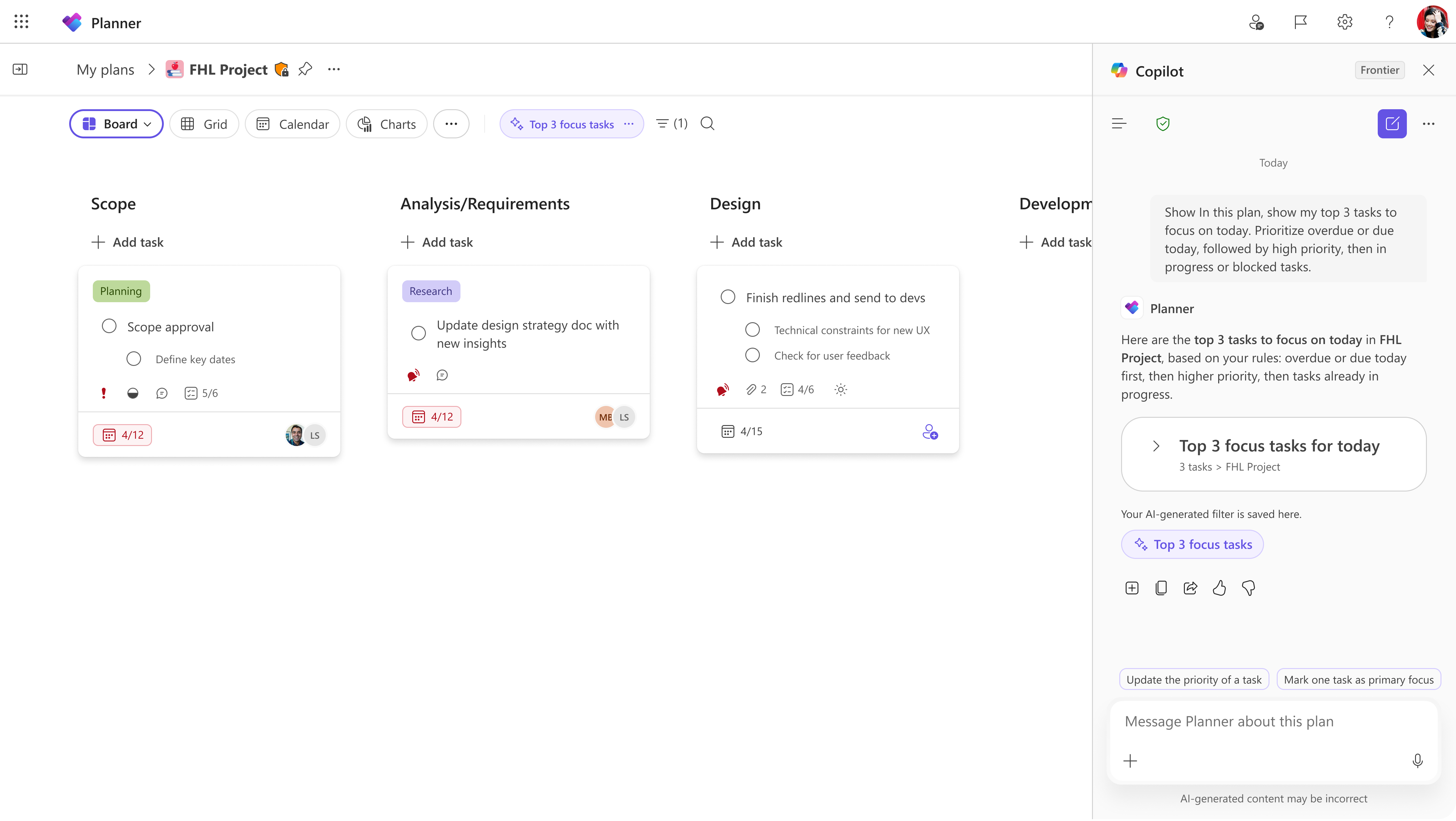1456x821 pixels.
Task: Click the Planner logo icon
Action: point(72,23)
